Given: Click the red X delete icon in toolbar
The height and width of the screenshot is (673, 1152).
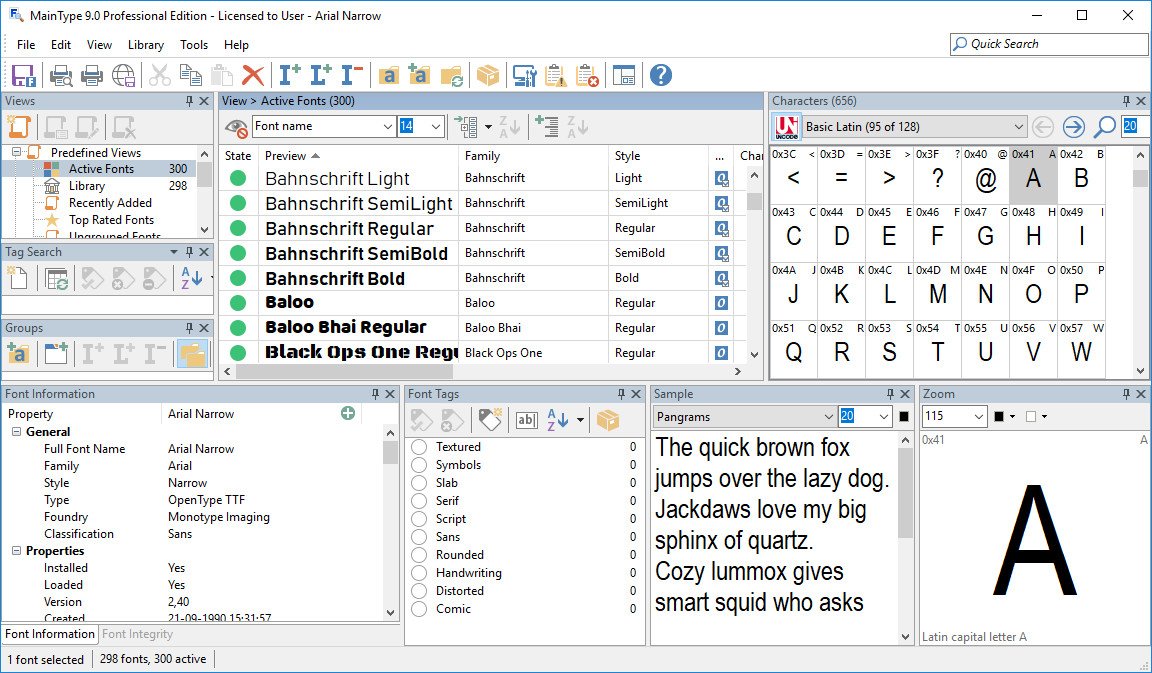Looking at the screenshot, I should [x=253, y=75].
